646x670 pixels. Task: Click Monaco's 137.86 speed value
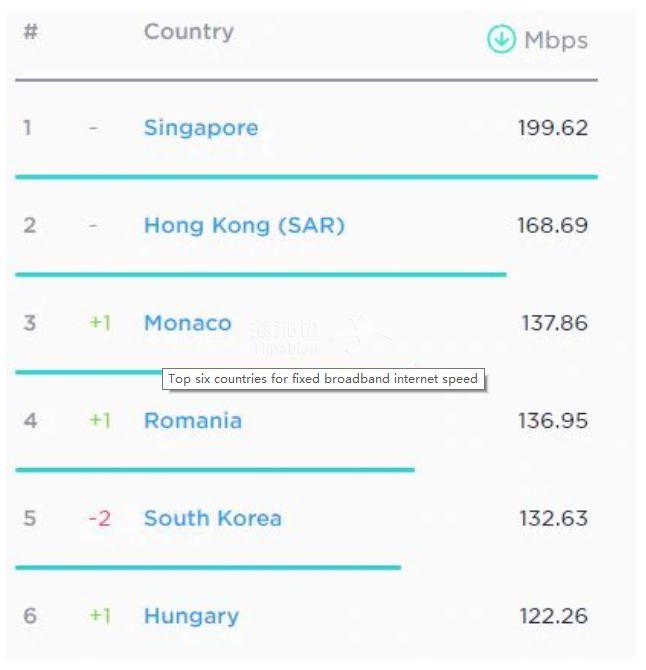pyautogui.click(x=554, y=323)
